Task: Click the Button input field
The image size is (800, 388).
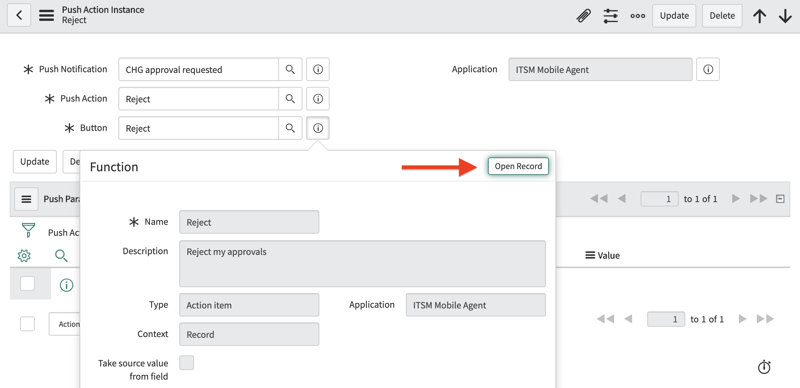Action: click(198, 128)
